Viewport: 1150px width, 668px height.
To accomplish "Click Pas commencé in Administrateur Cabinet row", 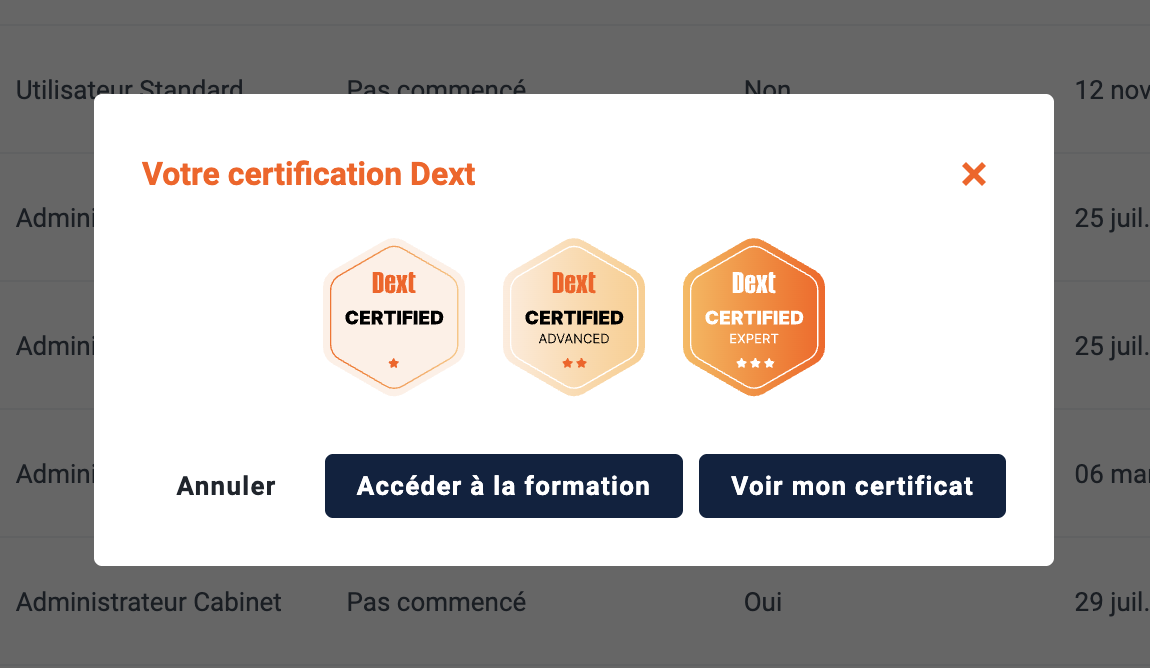I will [x=436, y=602].
